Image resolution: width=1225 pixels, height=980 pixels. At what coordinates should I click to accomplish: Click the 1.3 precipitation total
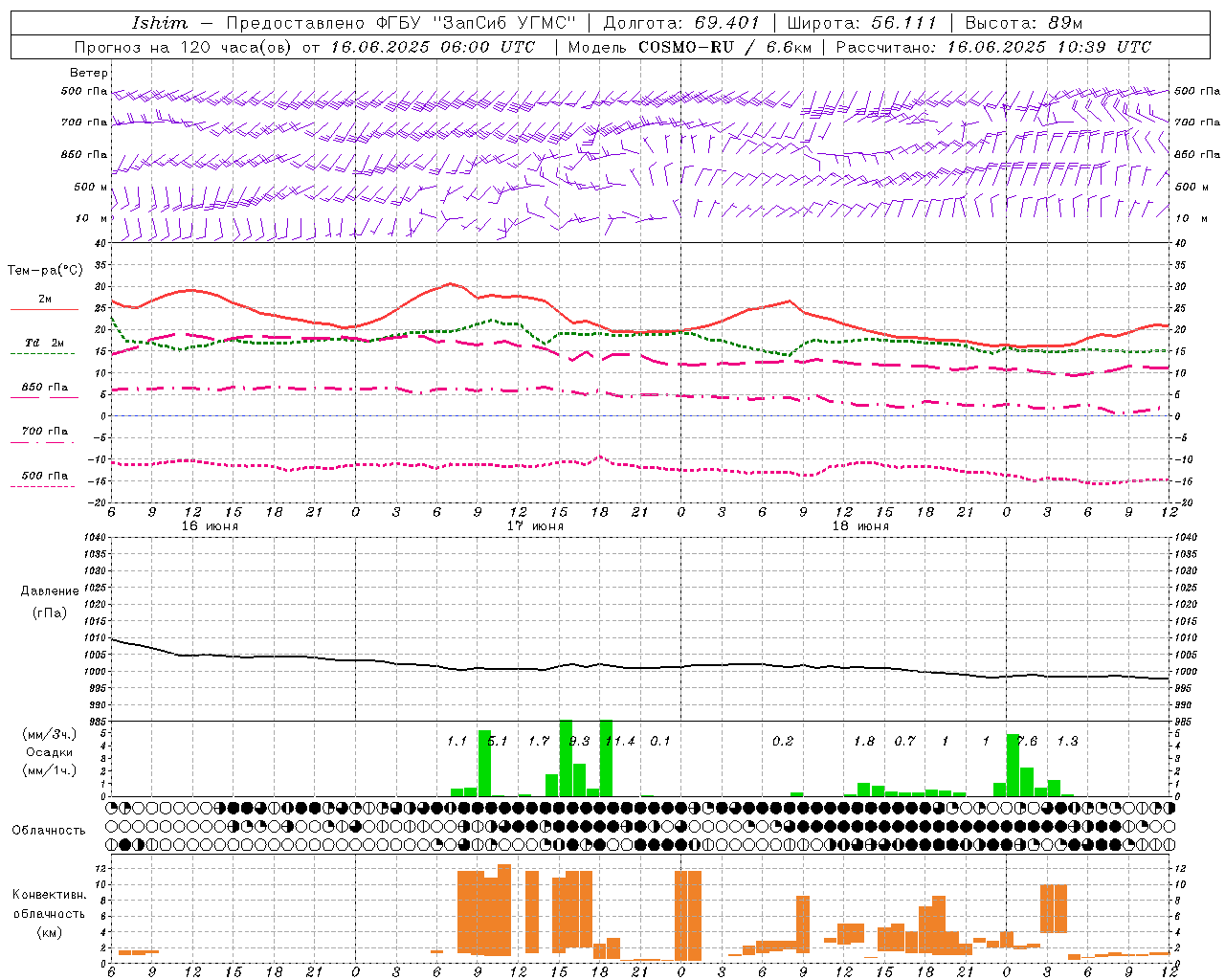point(1067,741)
